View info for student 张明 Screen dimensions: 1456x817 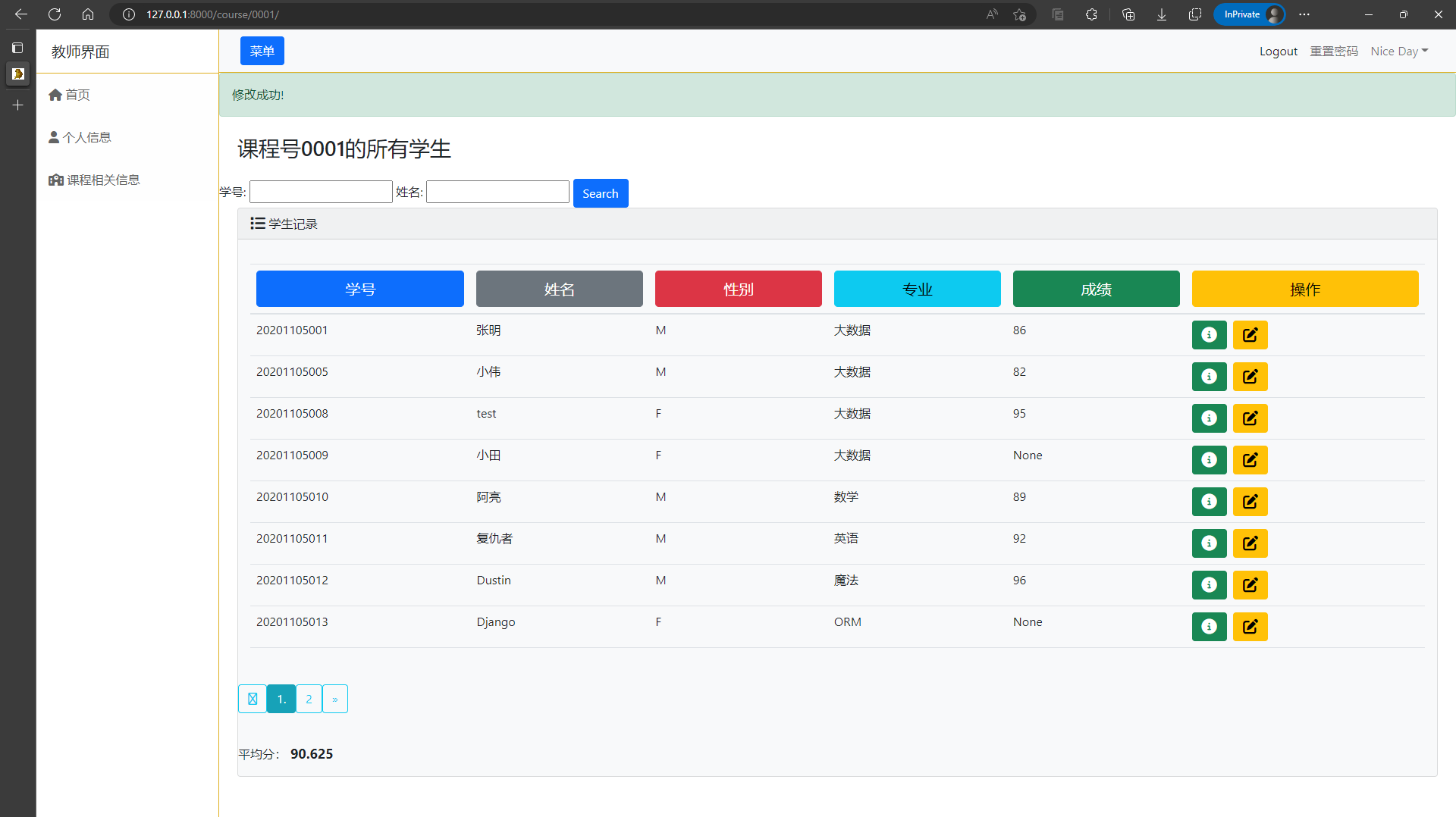pos(1209,335)
